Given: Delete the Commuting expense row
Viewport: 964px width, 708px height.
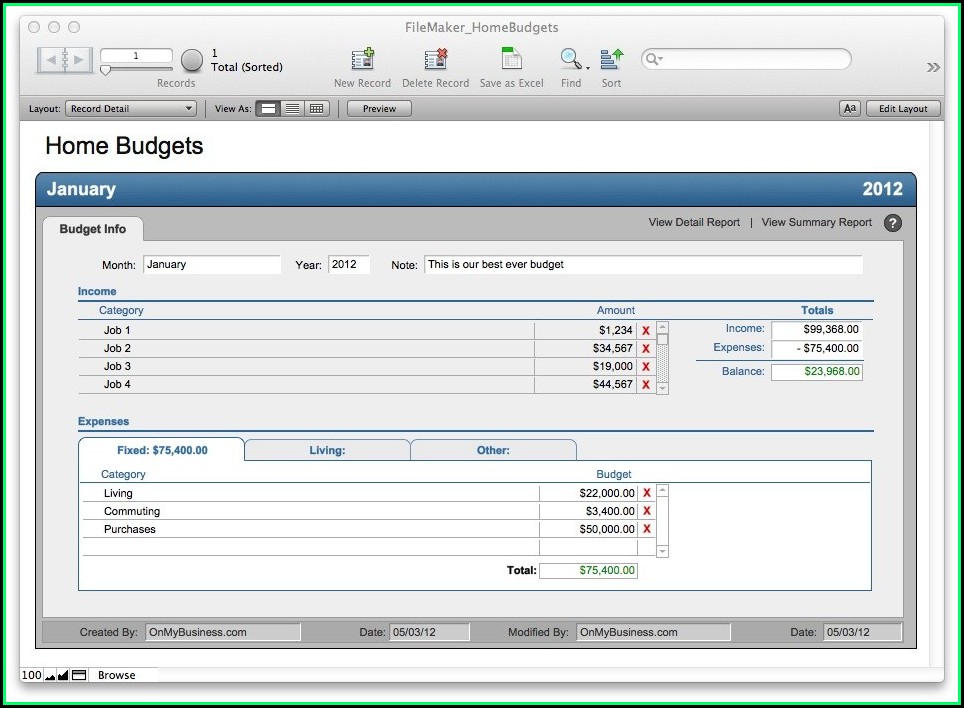Looking at the screenshot, I should point(647,511).
